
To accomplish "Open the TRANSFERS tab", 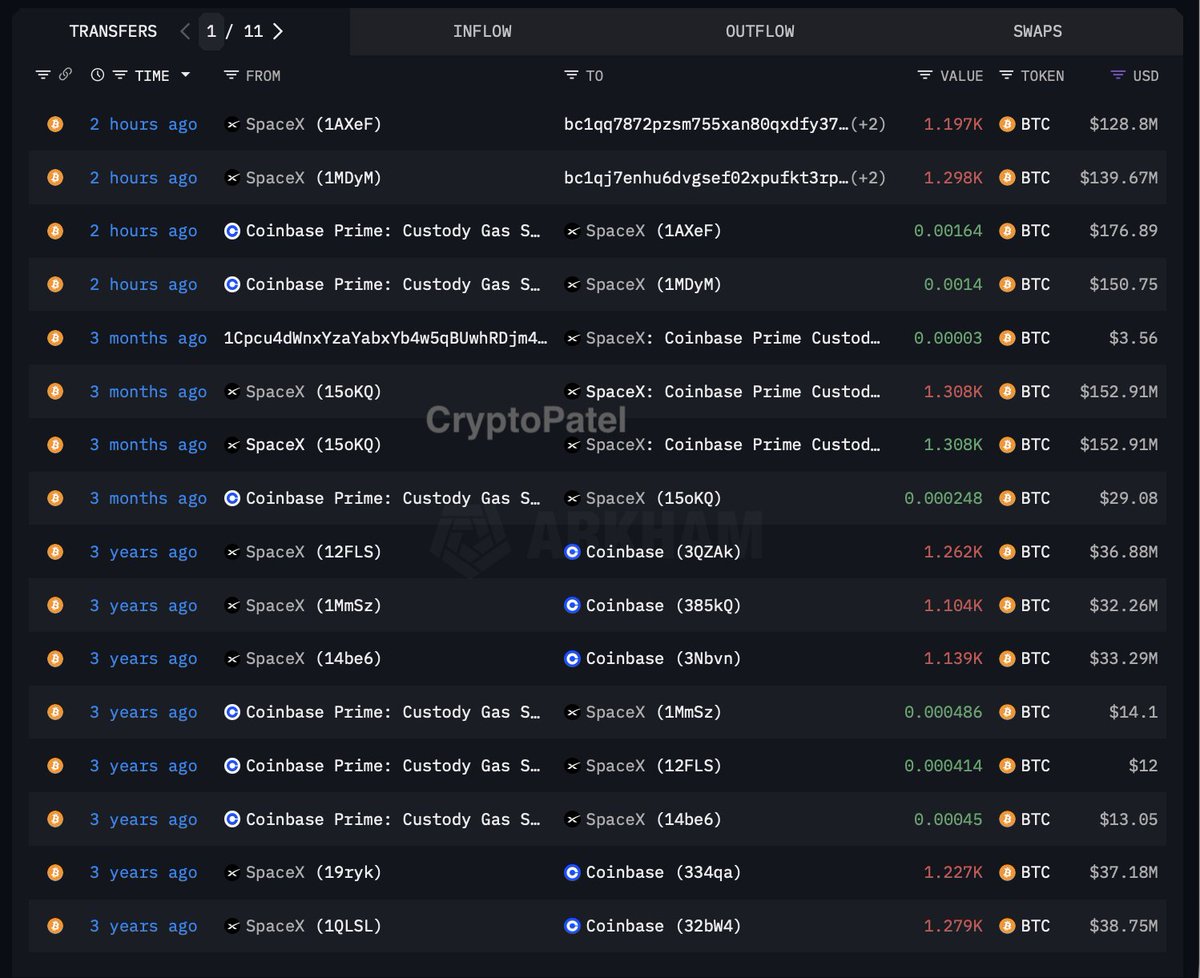I will point(113,31).
